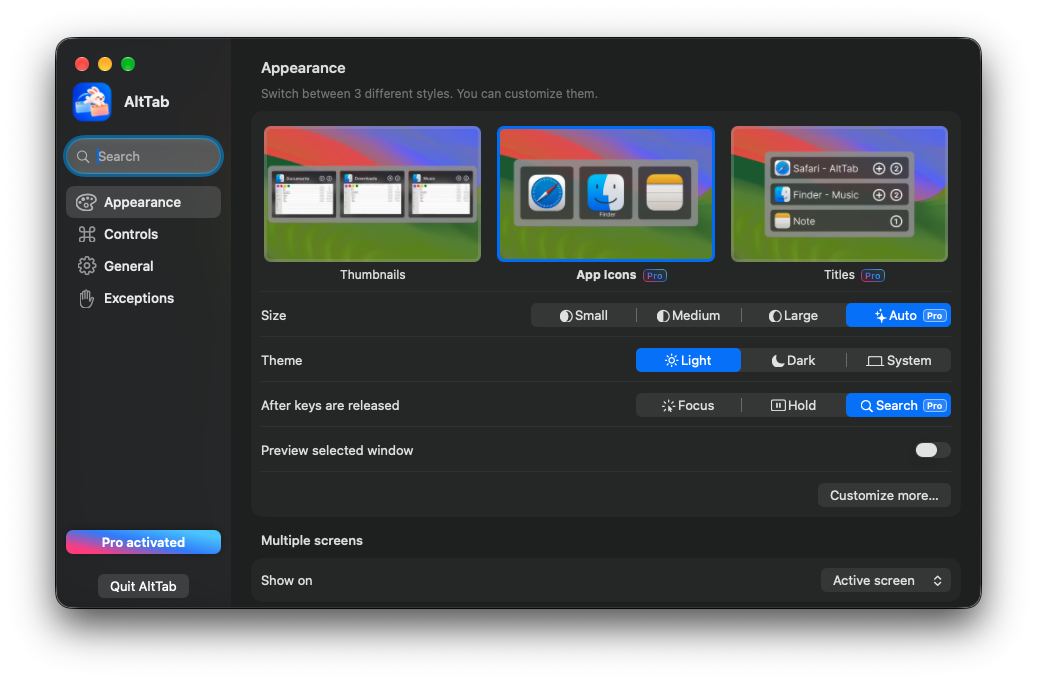
Task: Select the Thumbnails style preview
Action: coord(372,194)
